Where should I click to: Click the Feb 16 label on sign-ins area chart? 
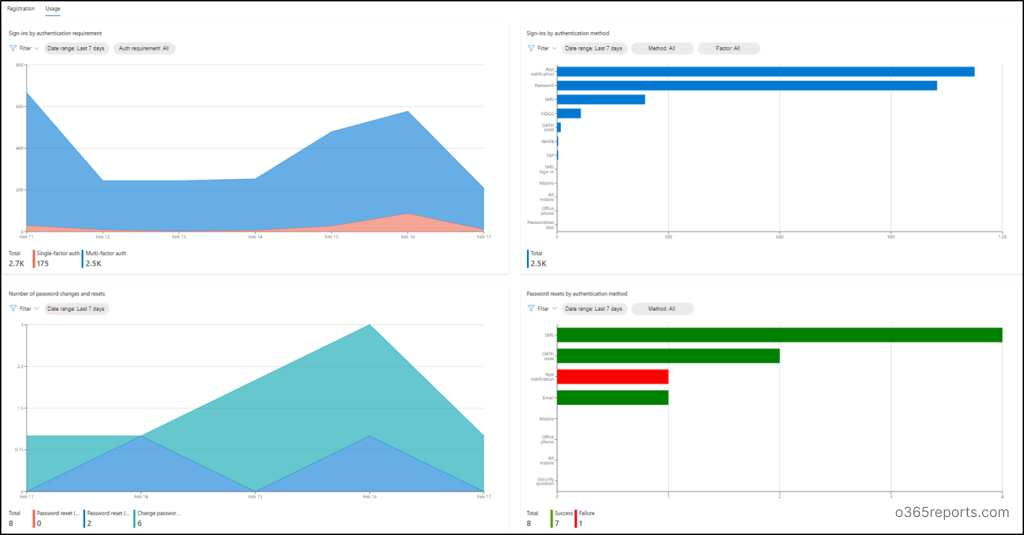(x=408, y=237)
